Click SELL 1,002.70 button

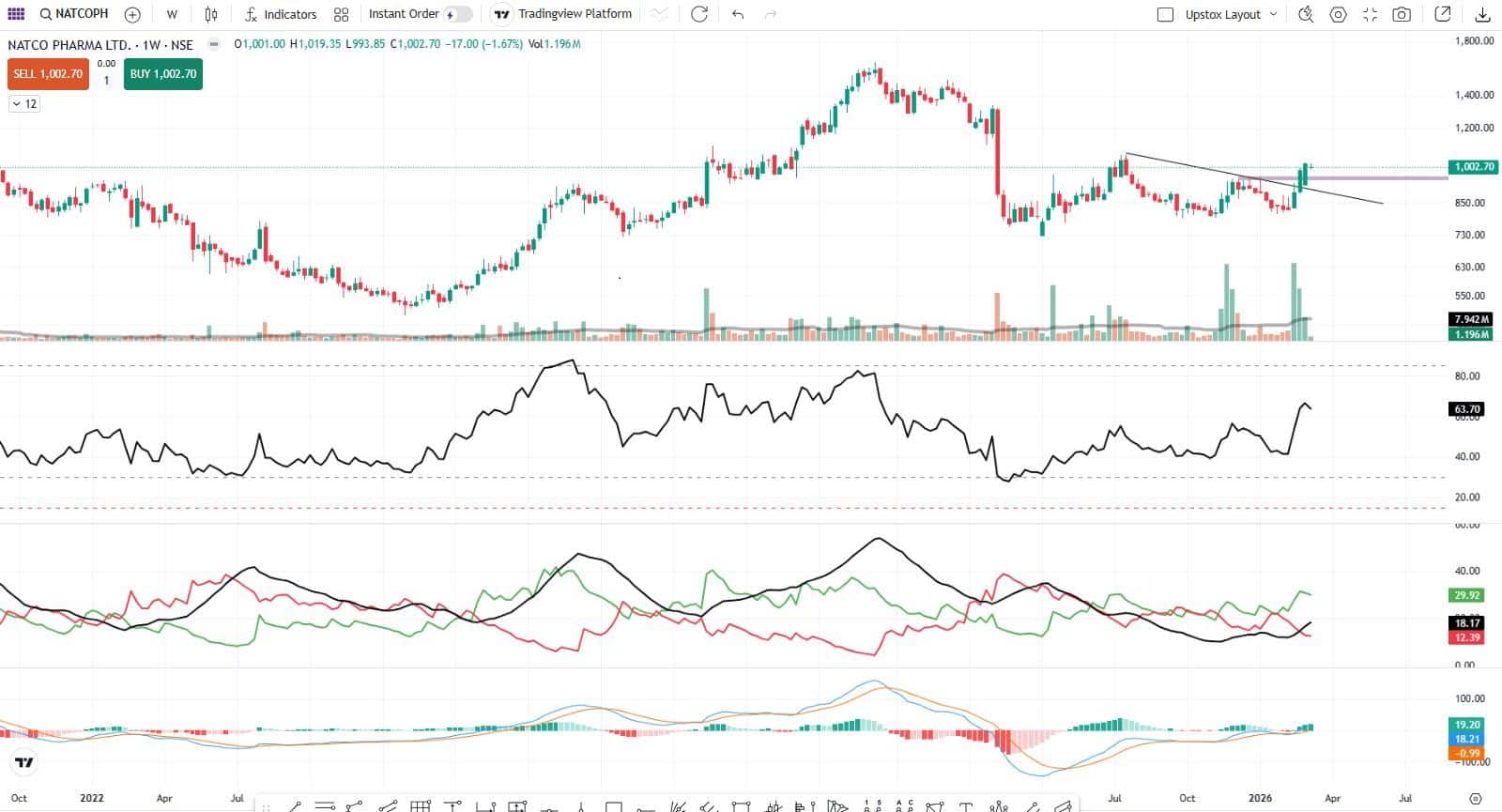pos(48,74)
